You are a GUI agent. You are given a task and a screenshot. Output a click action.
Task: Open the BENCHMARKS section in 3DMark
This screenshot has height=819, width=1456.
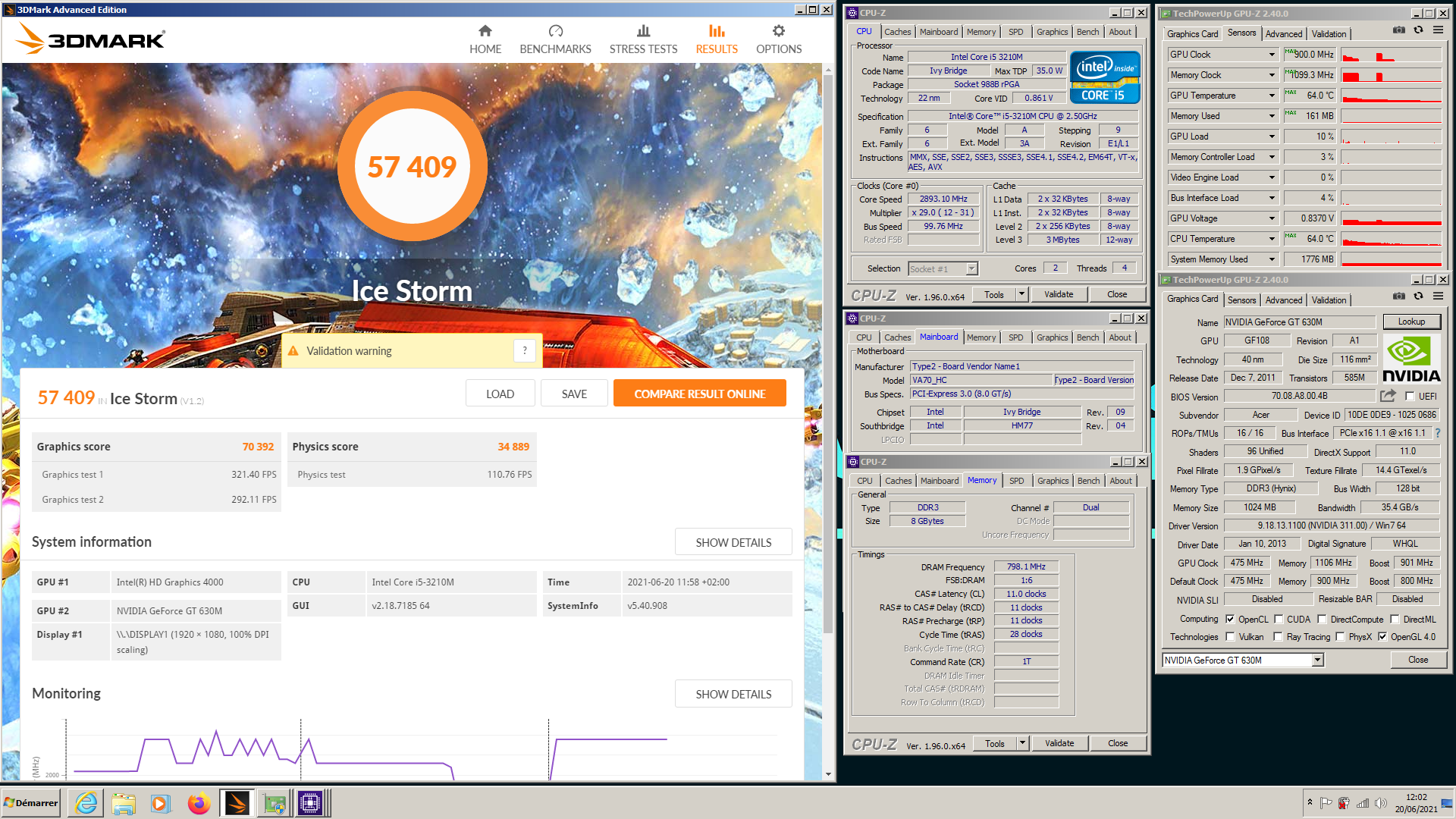click(x=555, y=39)
